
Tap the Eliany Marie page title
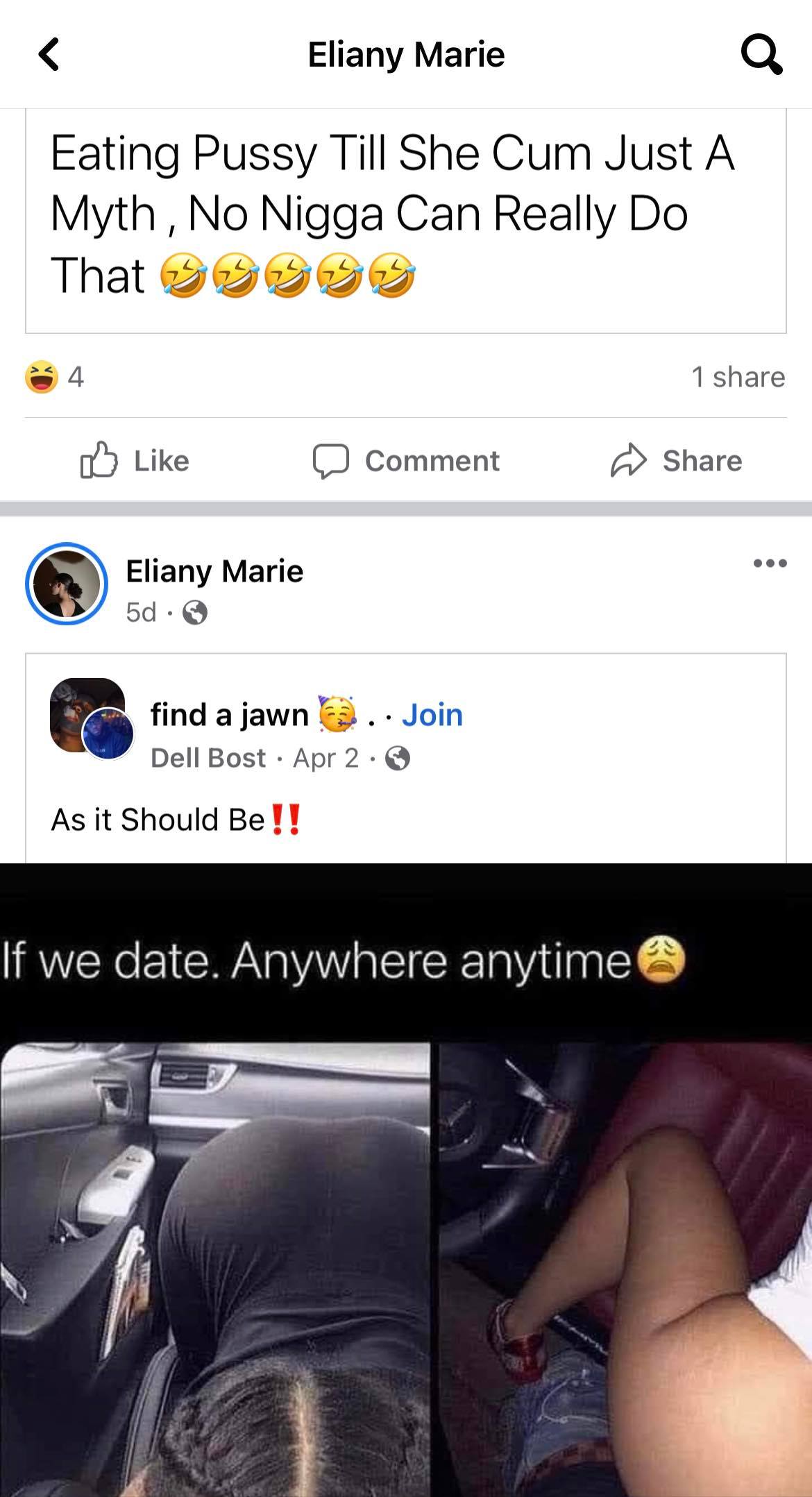point(406,55)
